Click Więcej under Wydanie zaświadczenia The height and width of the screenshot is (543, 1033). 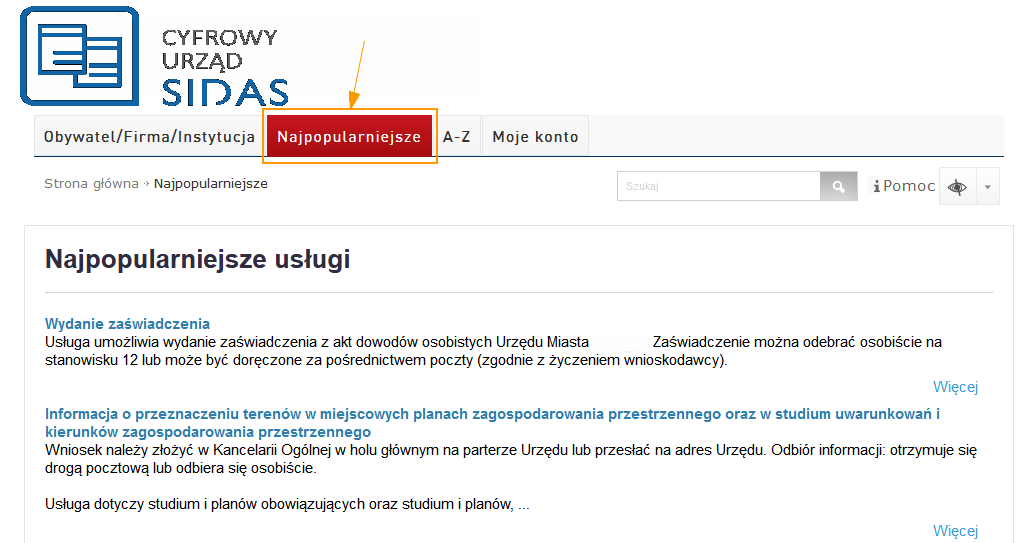(955, 387)
